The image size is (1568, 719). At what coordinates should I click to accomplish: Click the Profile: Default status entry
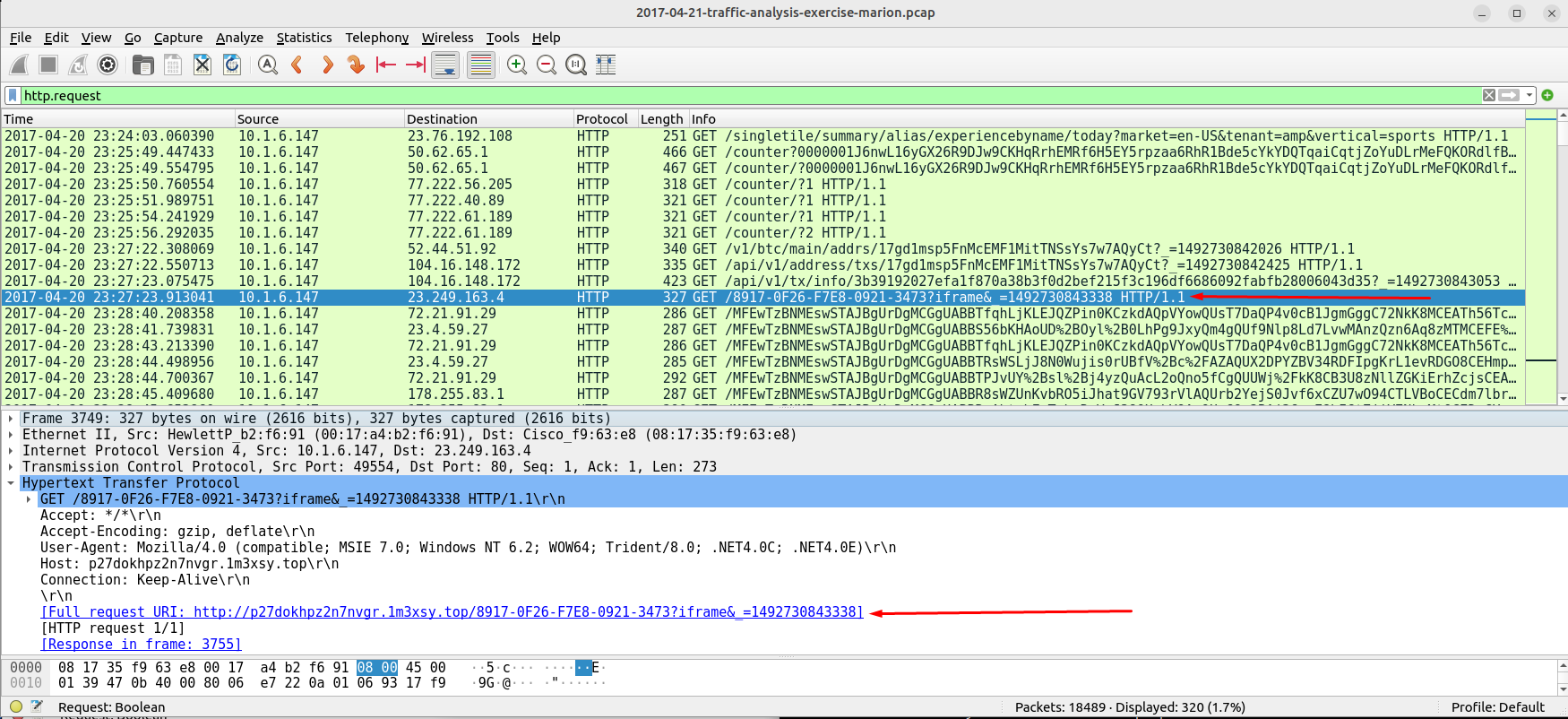(1497, 706)
